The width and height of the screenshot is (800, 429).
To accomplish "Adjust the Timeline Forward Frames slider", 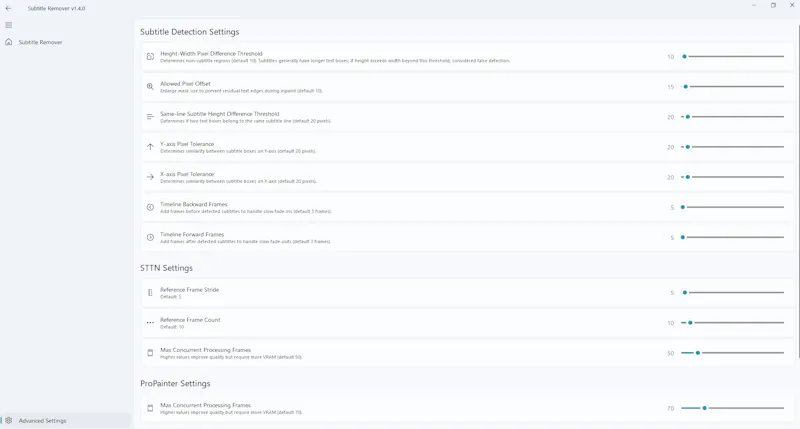I will [732, 237].
